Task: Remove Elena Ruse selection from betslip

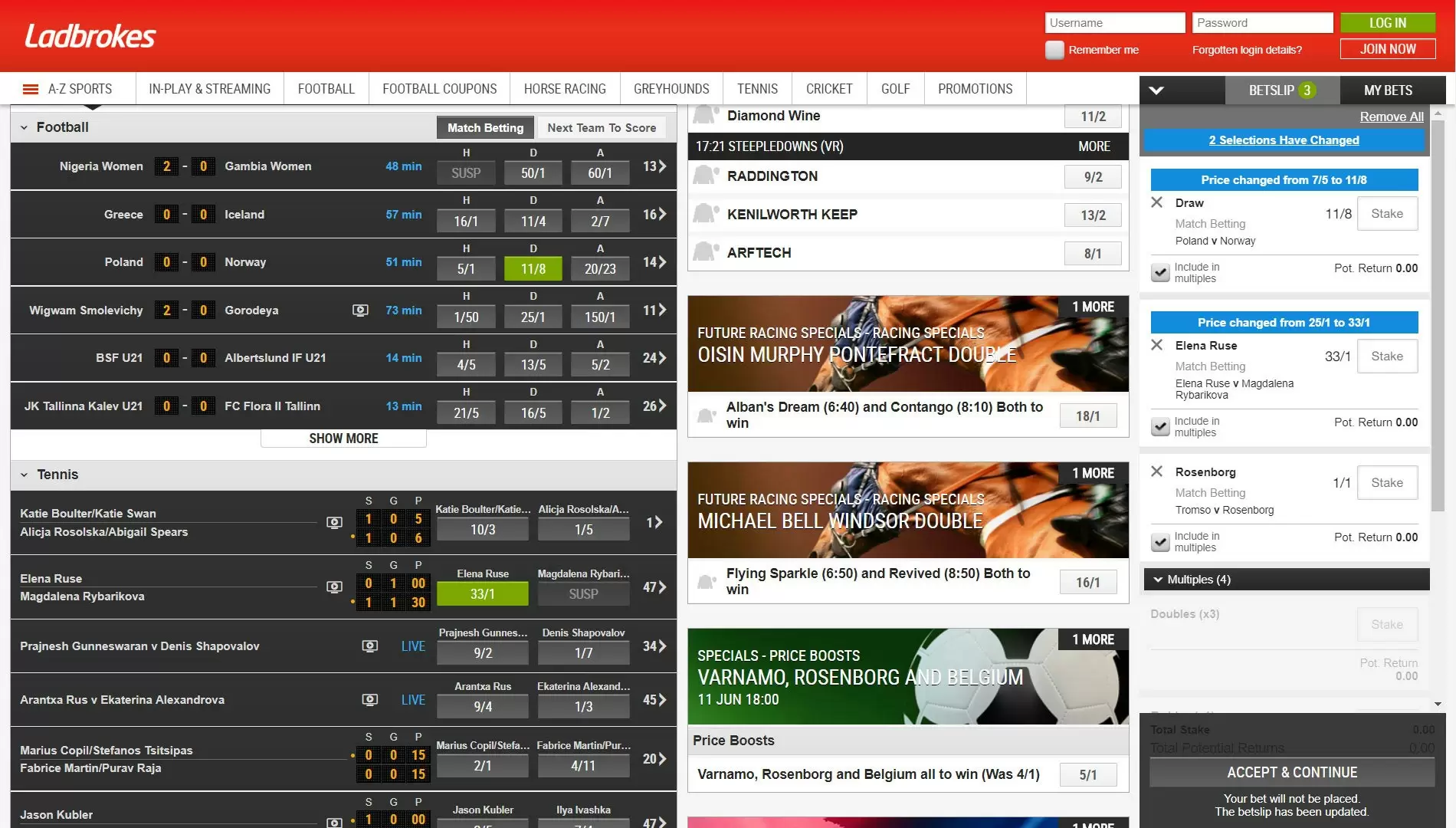Action: point(1157,345)
